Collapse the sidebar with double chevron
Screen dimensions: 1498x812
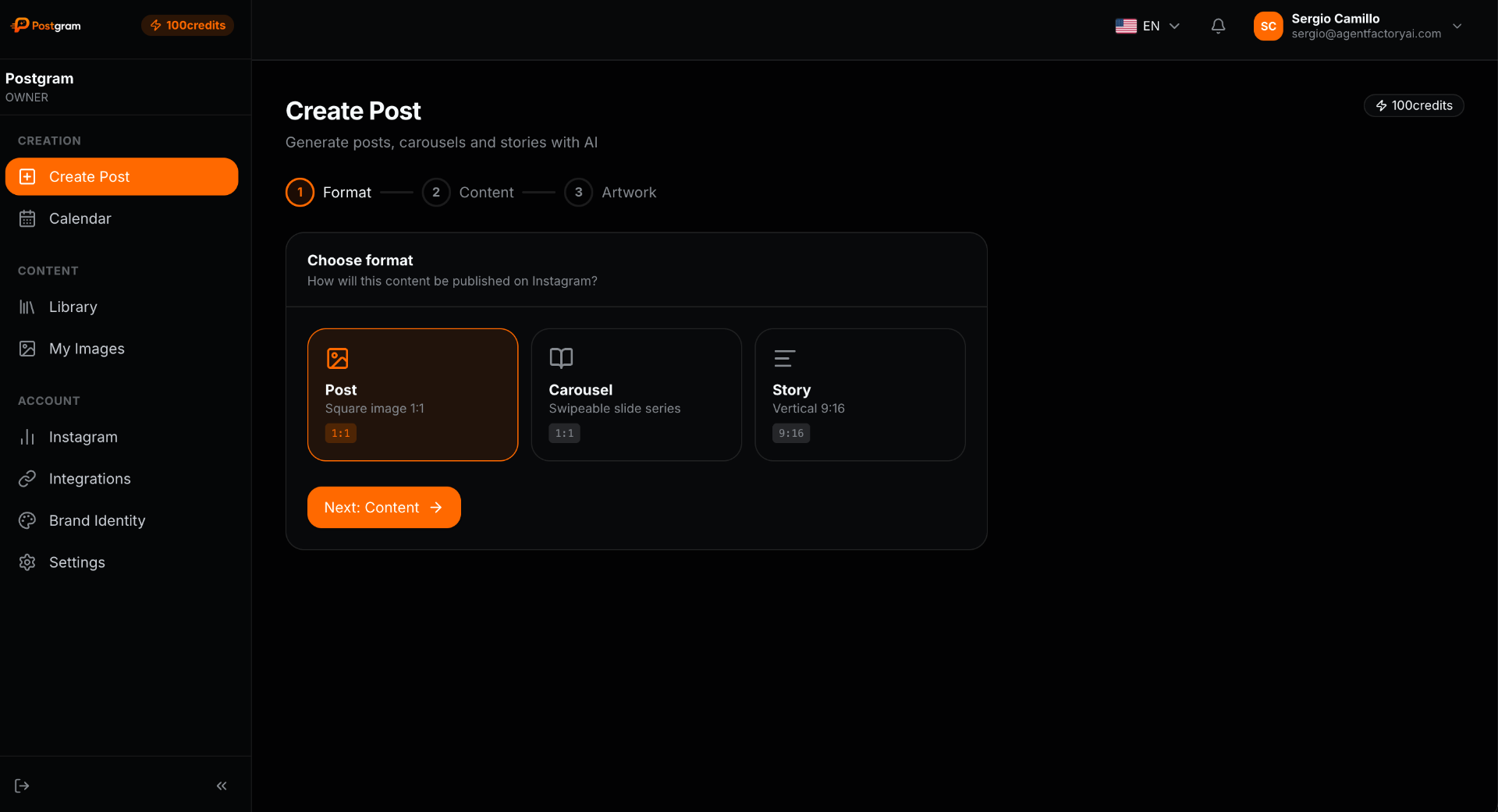pos(222,785)
